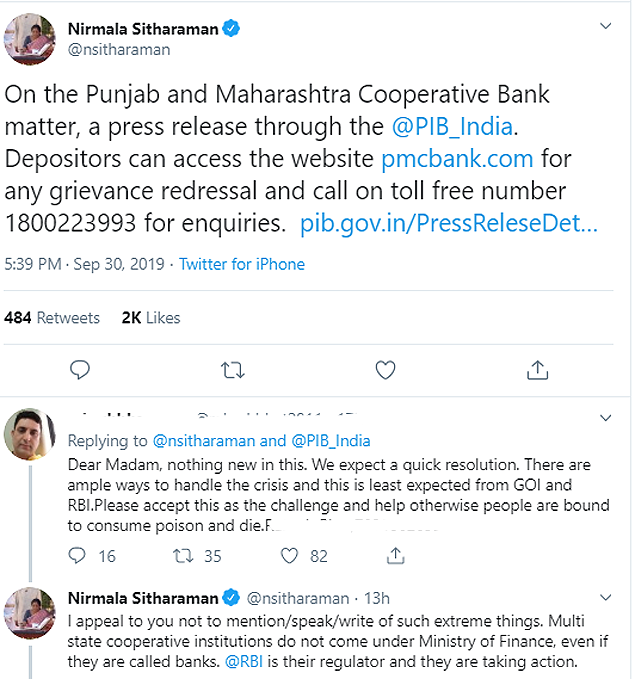Share the depositor's reply tweet

pyautogui.click(x=397, y=555)
